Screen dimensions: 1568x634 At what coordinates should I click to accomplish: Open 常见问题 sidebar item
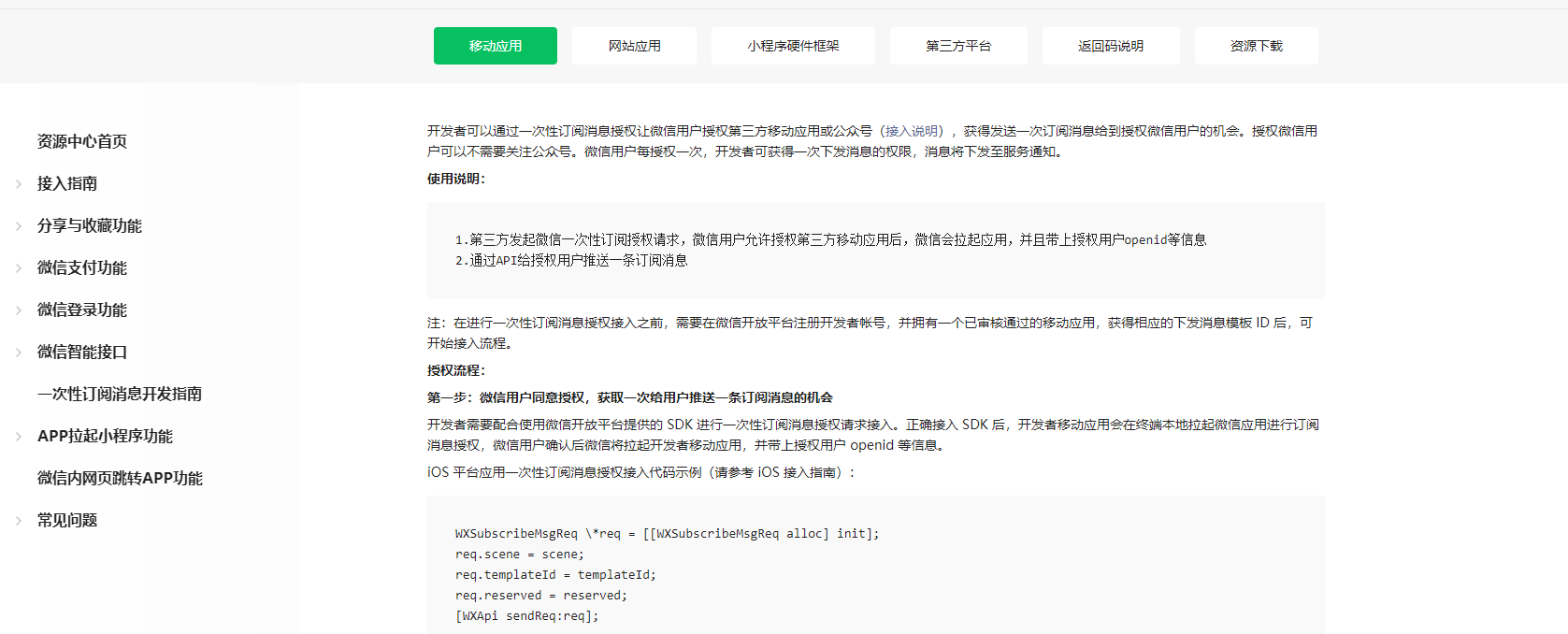click(x=67, y=520)
